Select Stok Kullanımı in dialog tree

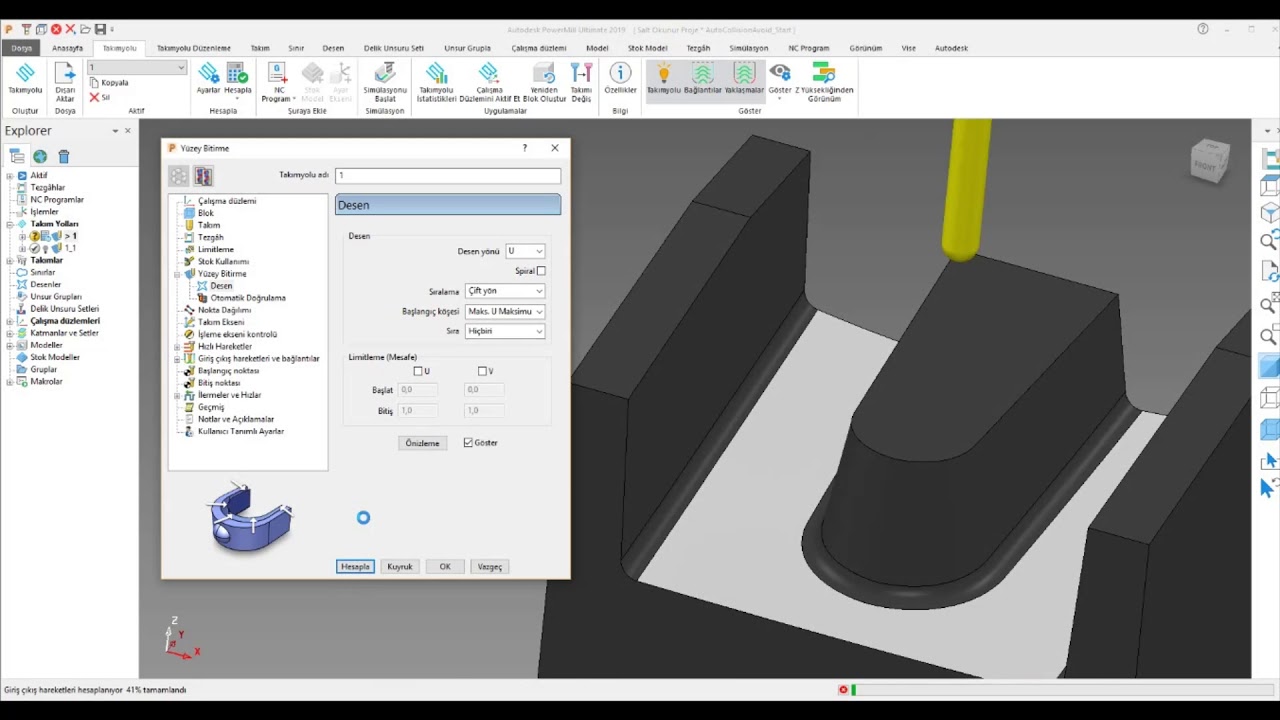(x=223, y=262)
